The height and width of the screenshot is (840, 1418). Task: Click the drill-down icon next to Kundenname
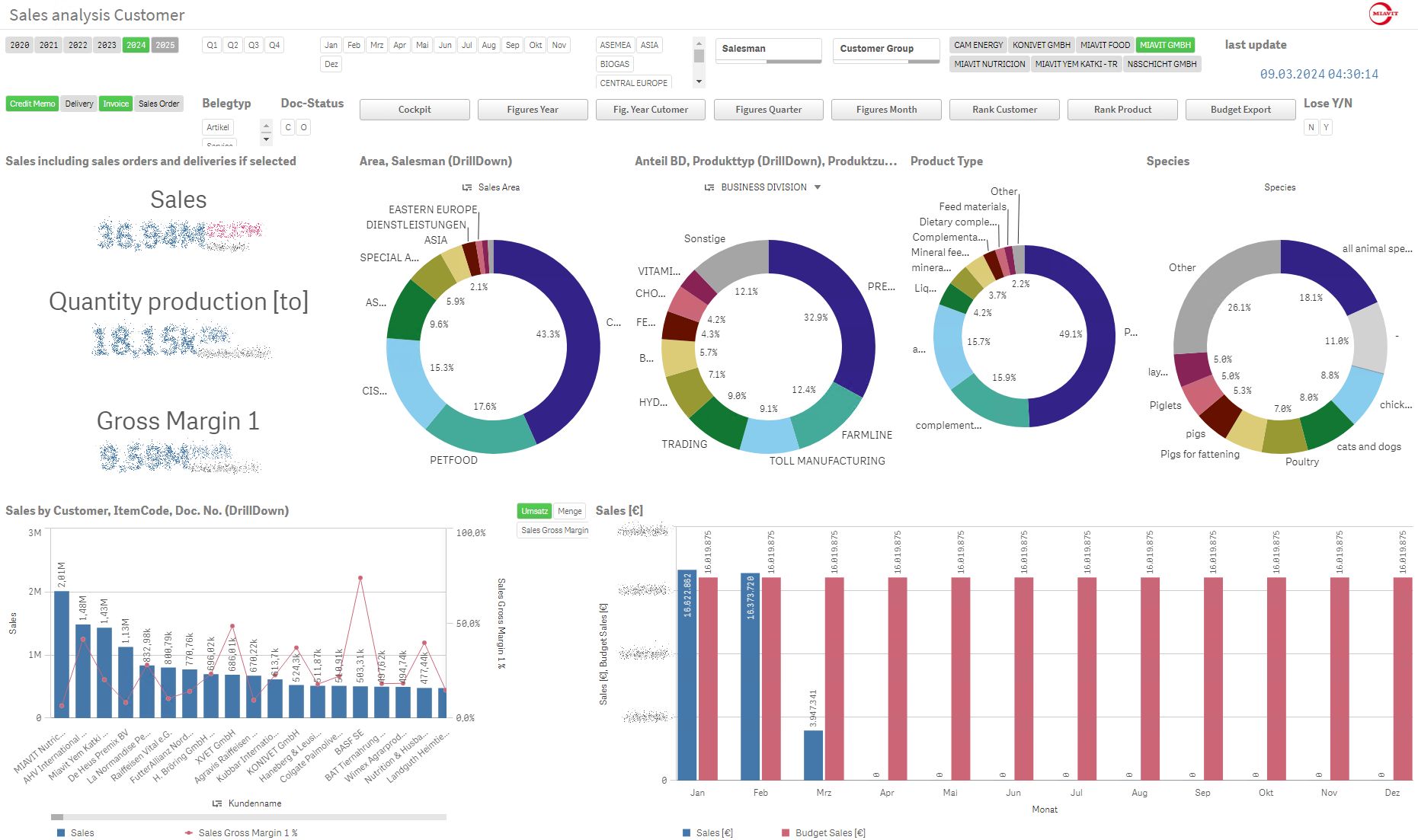coord(216,803)
